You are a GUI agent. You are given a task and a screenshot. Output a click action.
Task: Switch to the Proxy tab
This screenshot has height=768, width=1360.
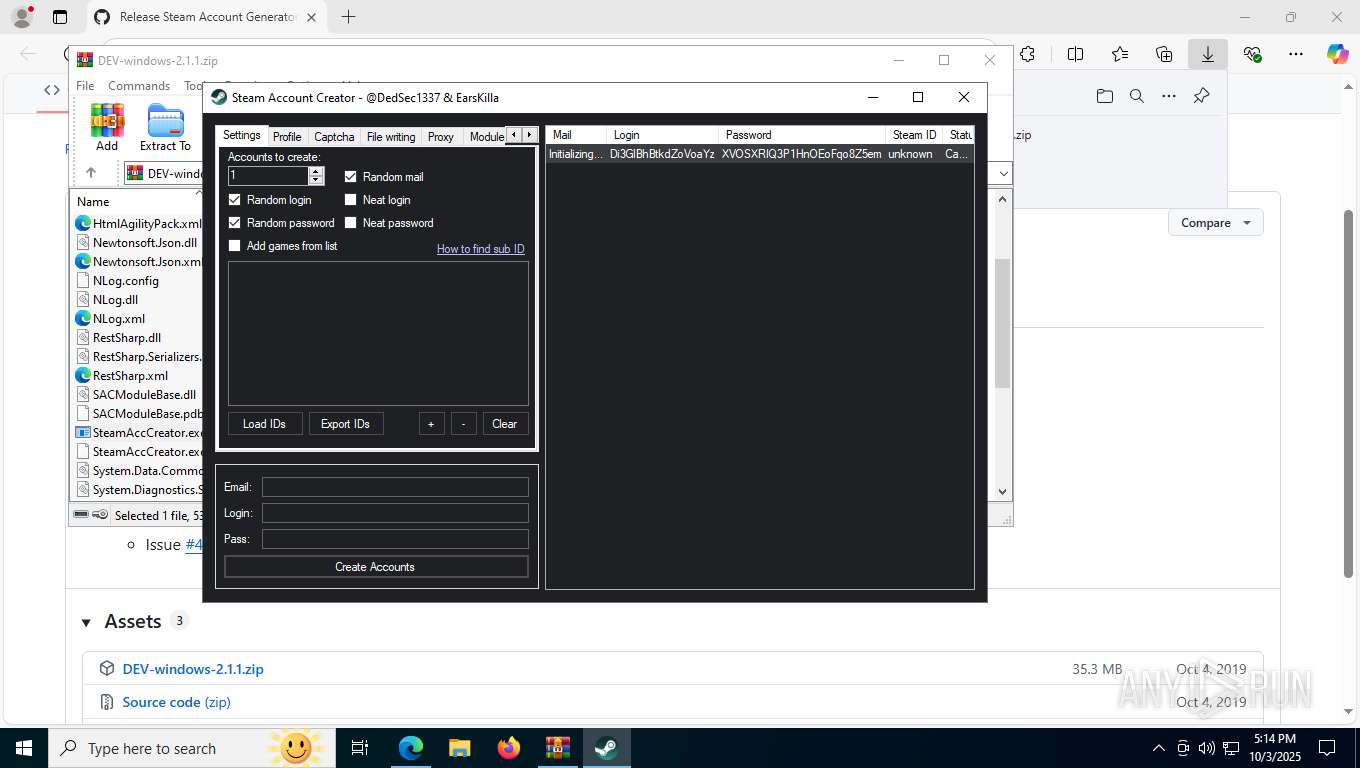tap(441, 137)
